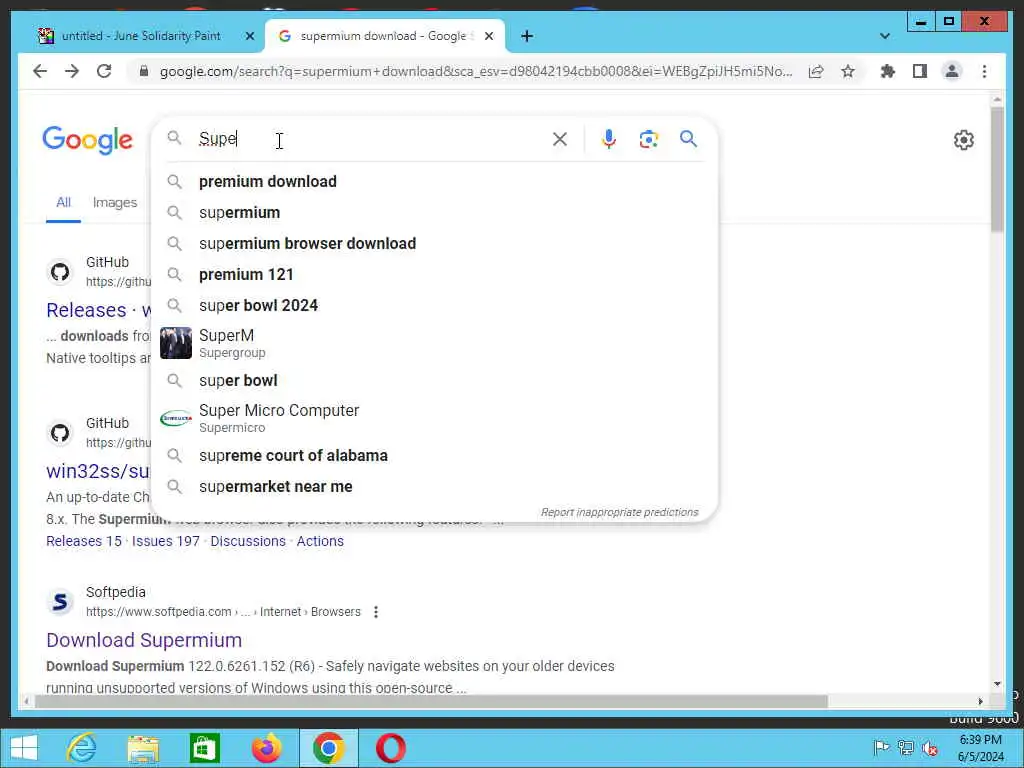Click the browser address bar URL
This screenshot has height=768, width=1024.
pyautogui.click(x=475, y=71)
